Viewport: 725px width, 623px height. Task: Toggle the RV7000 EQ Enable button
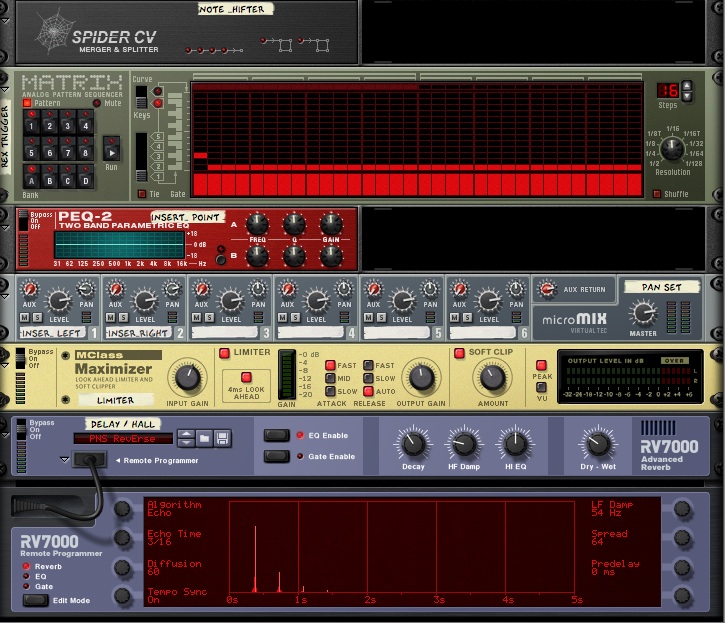[276, 435]
